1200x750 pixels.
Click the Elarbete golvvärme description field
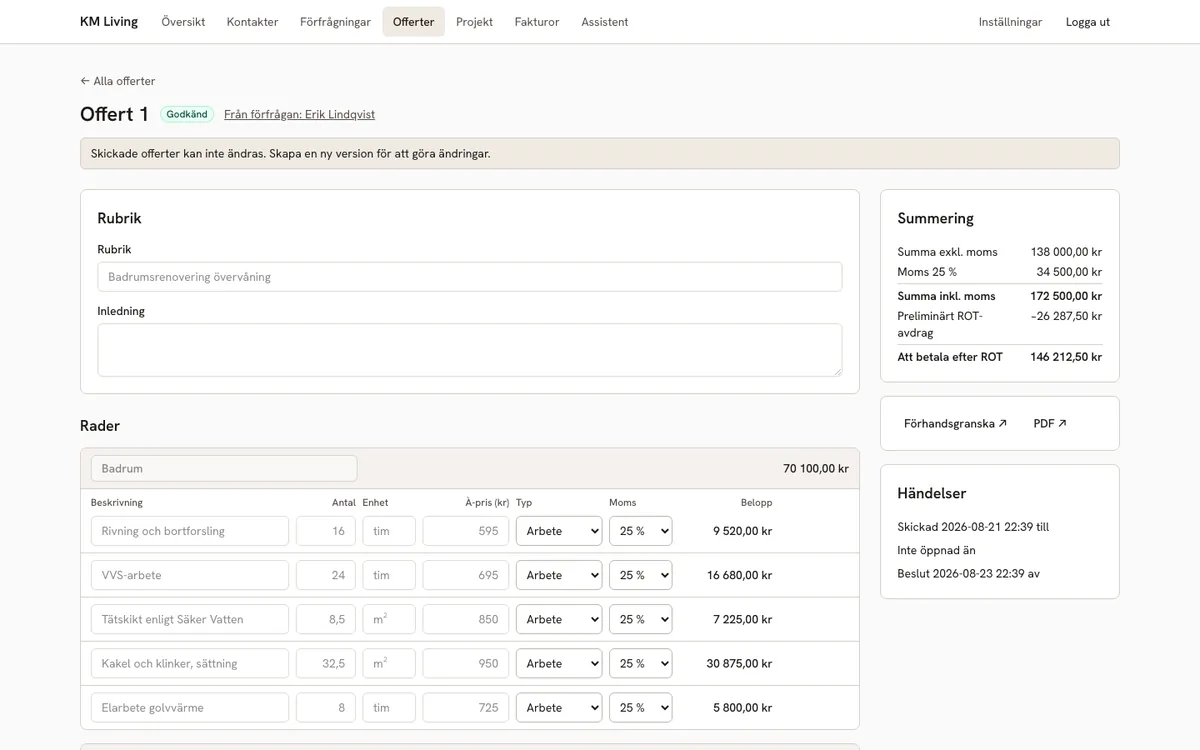click(190, 707)
